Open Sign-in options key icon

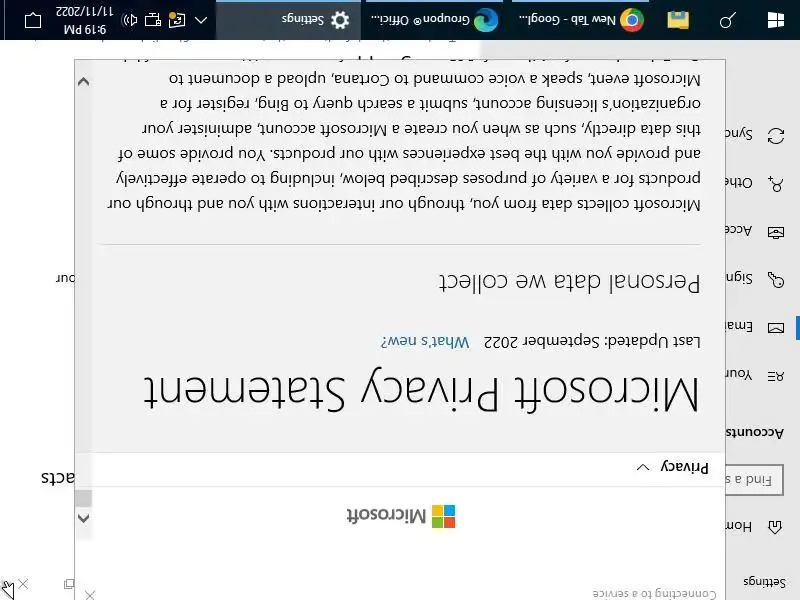pyautogui.click(x=776, y=279)
